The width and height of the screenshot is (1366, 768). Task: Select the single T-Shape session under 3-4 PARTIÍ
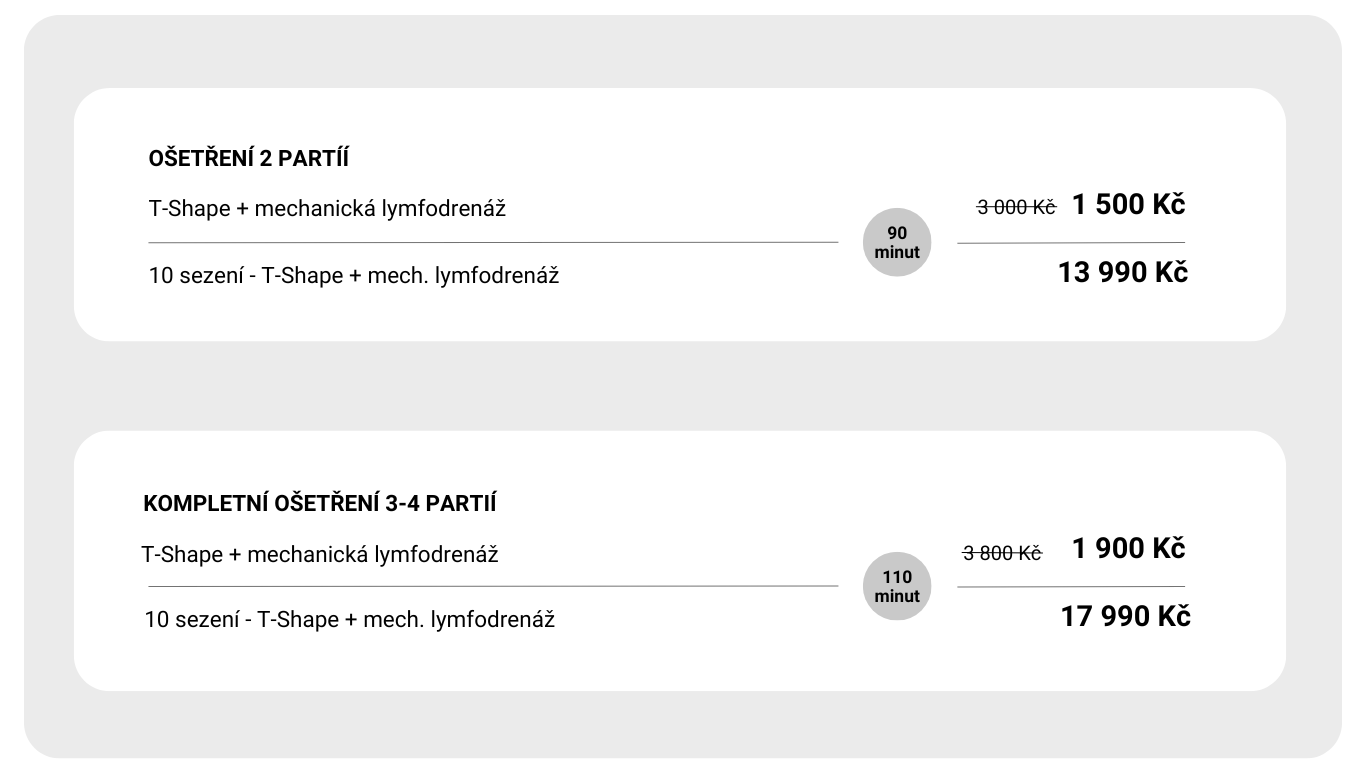320,554
